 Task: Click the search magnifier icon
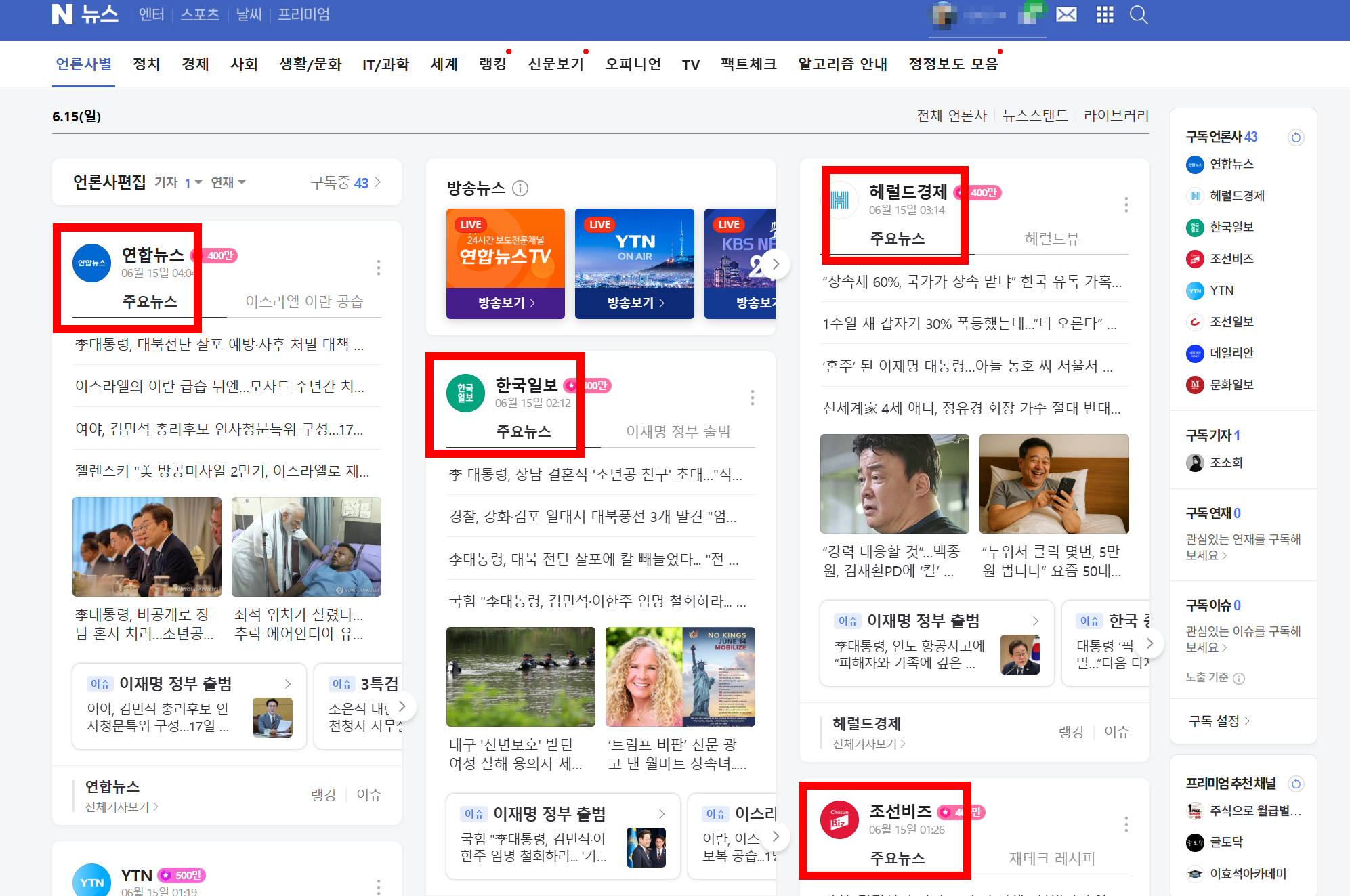pyautogui.click(x=1139, y=14)
